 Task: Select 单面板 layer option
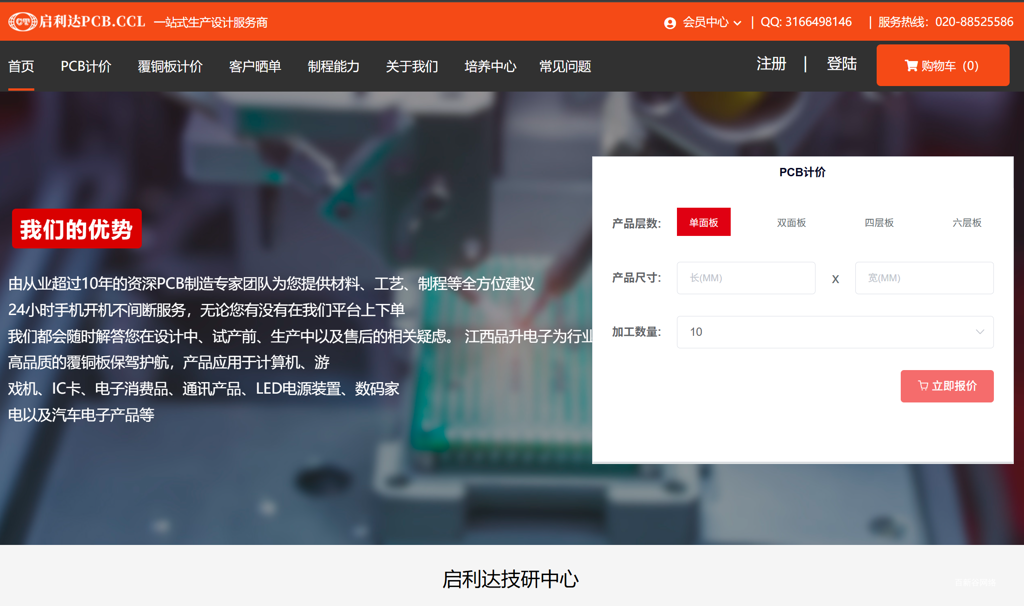(703, 222)
